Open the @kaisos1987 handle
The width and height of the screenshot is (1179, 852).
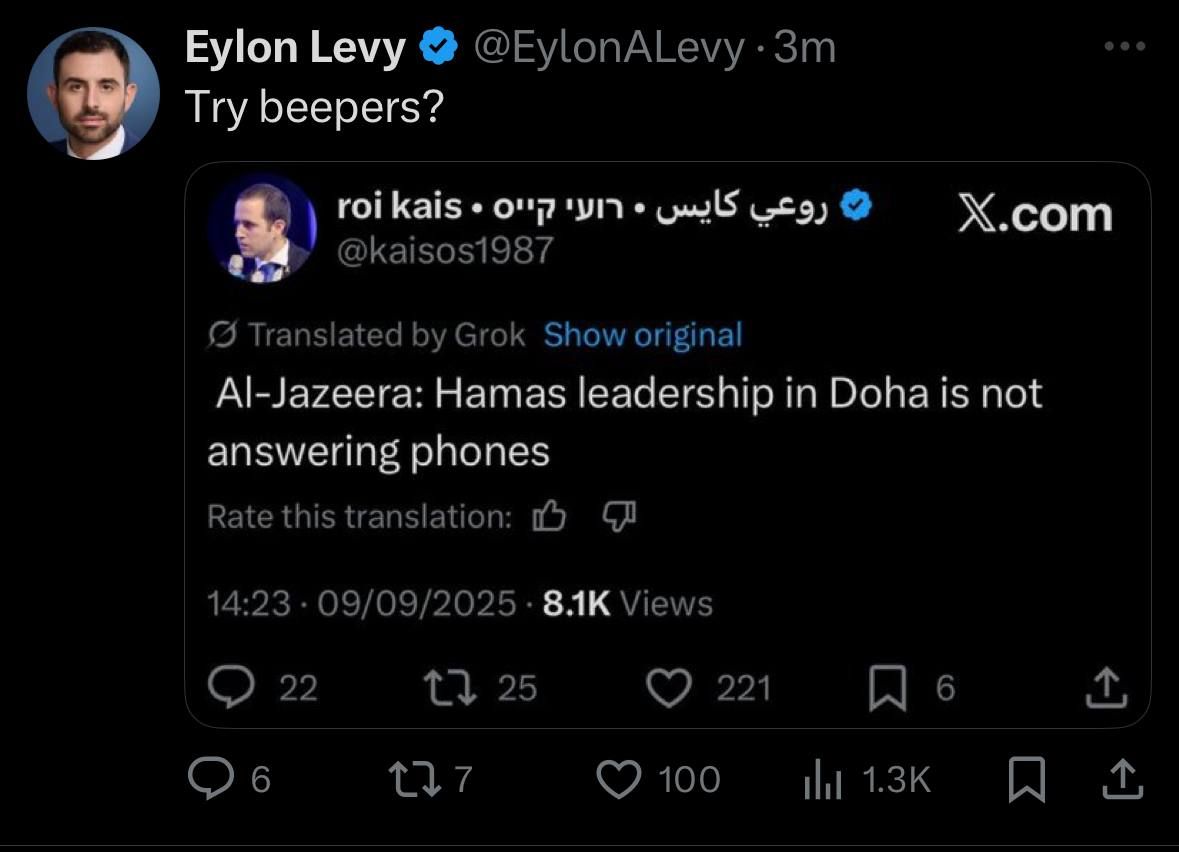coord(445,249)
